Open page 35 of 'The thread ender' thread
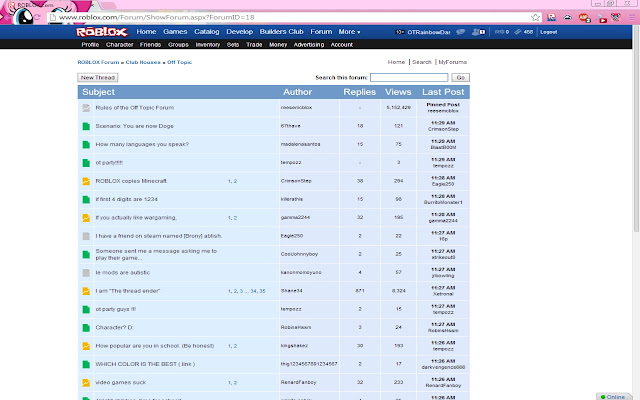 (262, 291)
